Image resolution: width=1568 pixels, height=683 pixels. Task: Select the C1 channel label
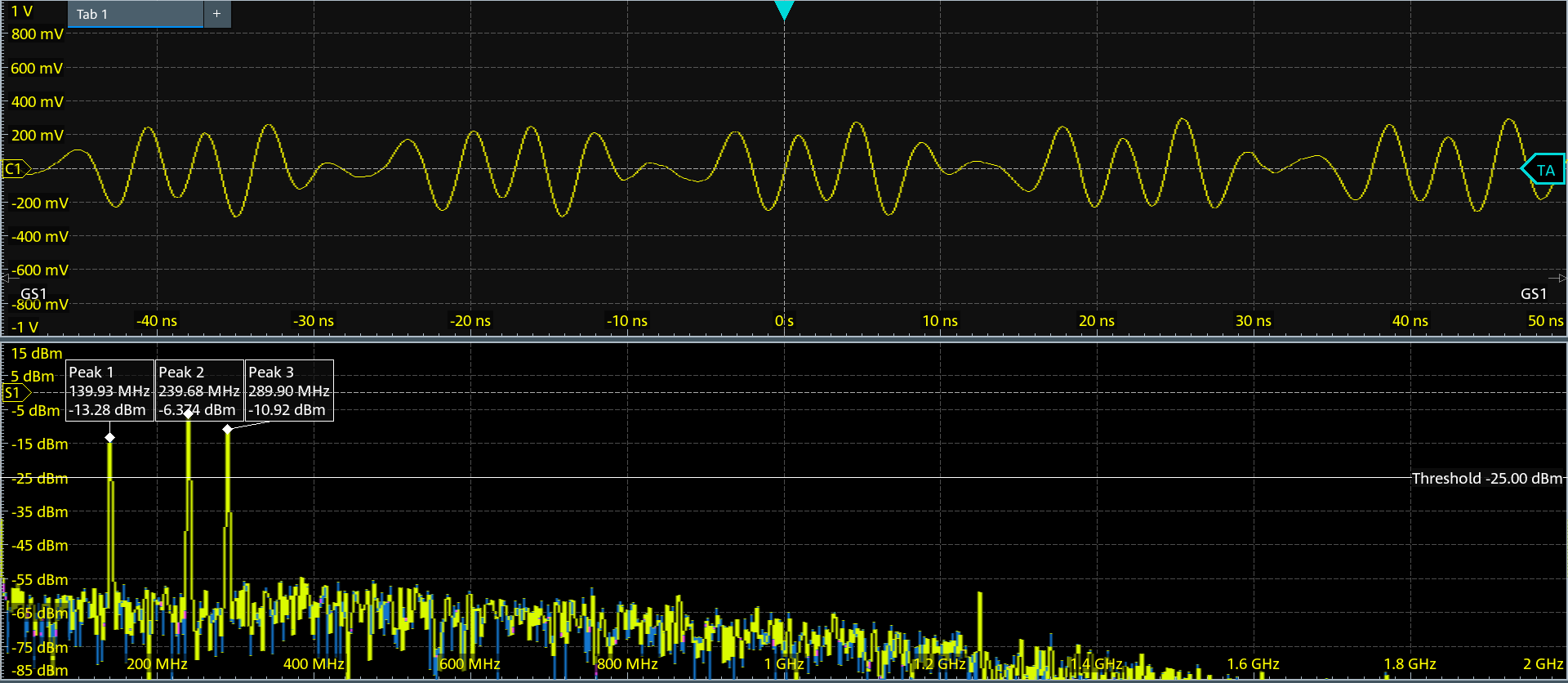[x=16, y=169]
